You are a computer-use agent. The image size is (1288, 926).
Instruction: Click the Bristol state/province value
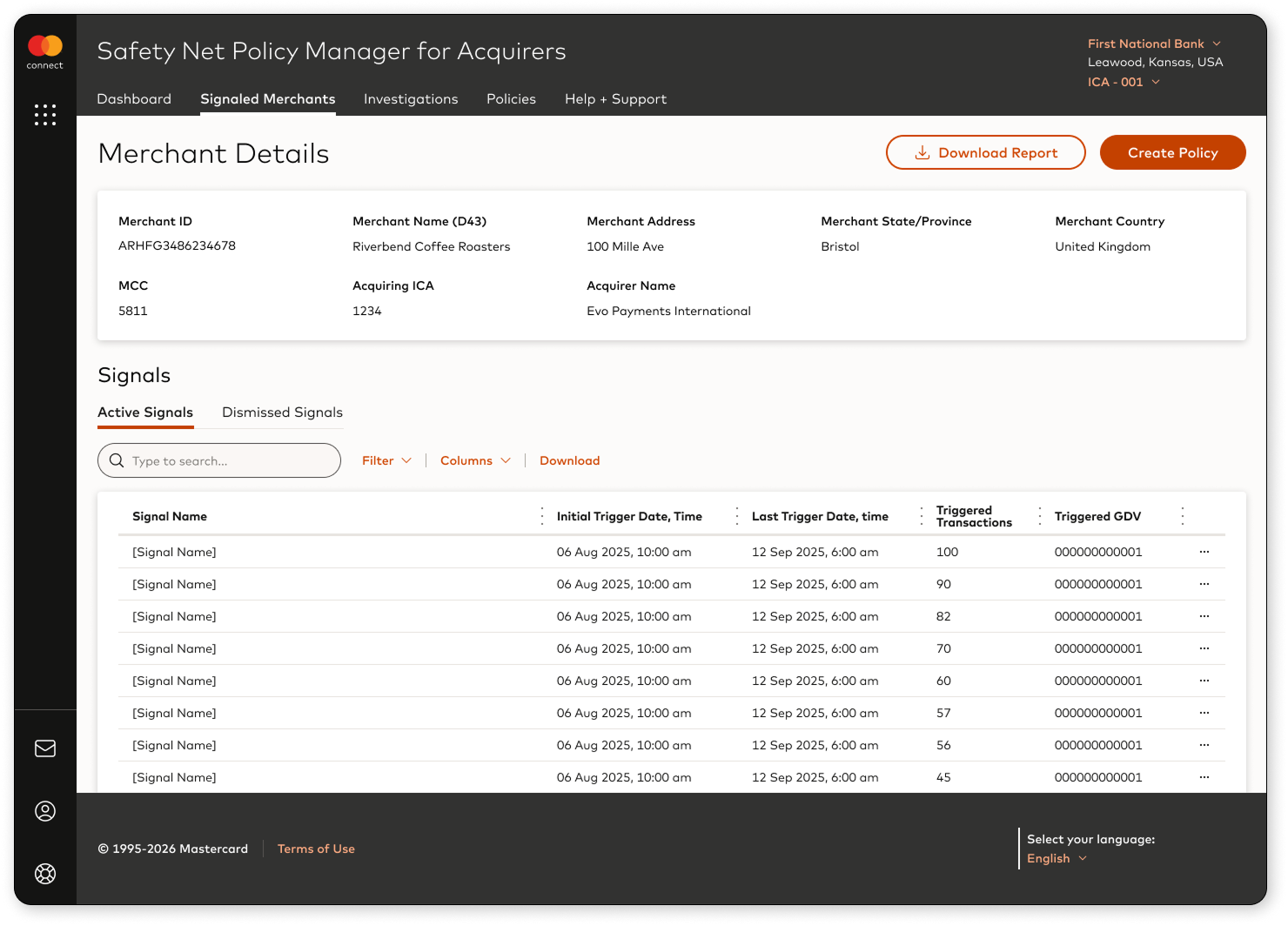(840, 246)
